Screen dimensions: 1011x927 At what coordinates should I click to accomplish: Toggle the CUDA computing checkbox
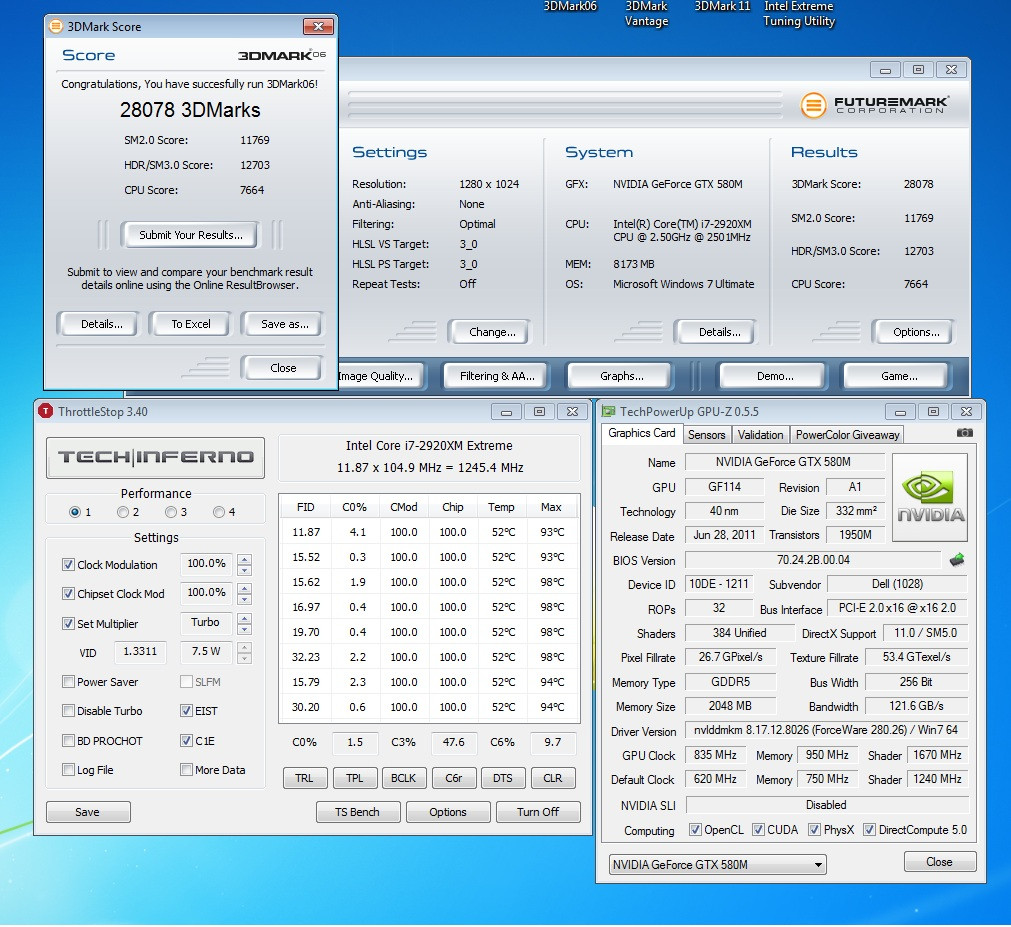tap(758, 830)
